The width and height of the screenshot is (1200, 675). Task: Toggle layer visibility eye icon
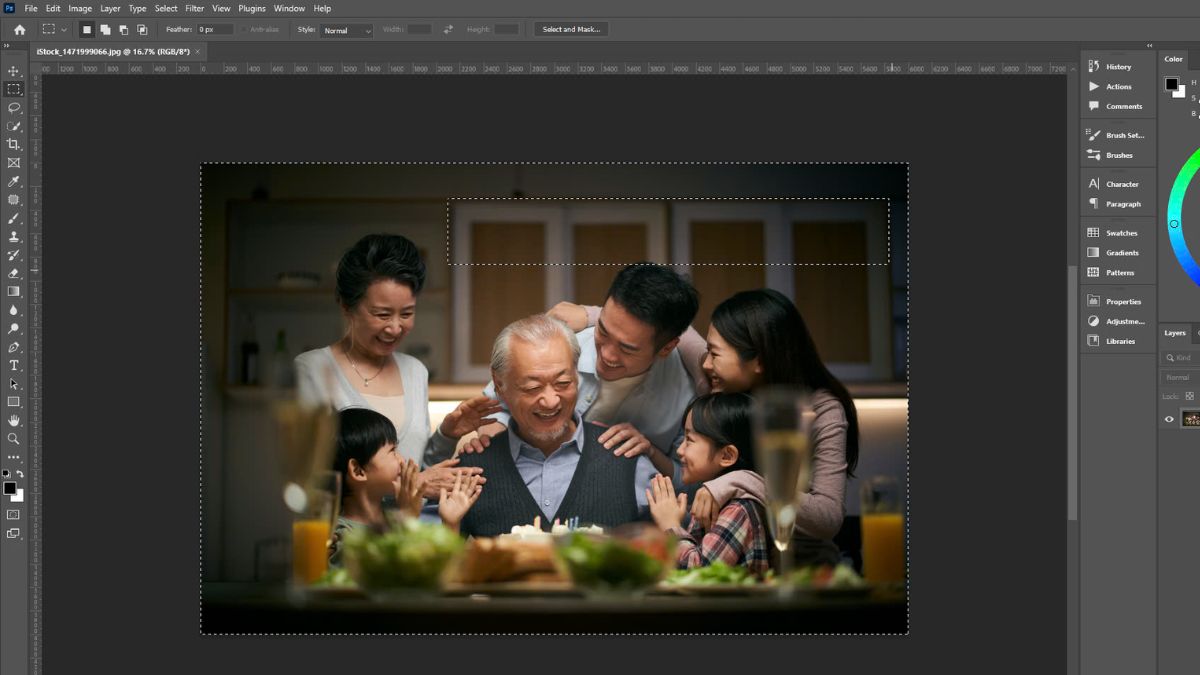pos(1169,419)
